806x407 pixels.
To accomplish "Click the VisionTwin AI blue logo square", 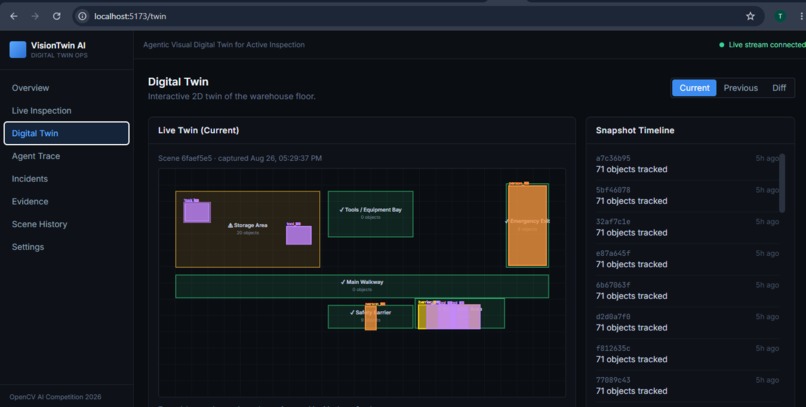I will pyautogui.click(x=18, y=49).
